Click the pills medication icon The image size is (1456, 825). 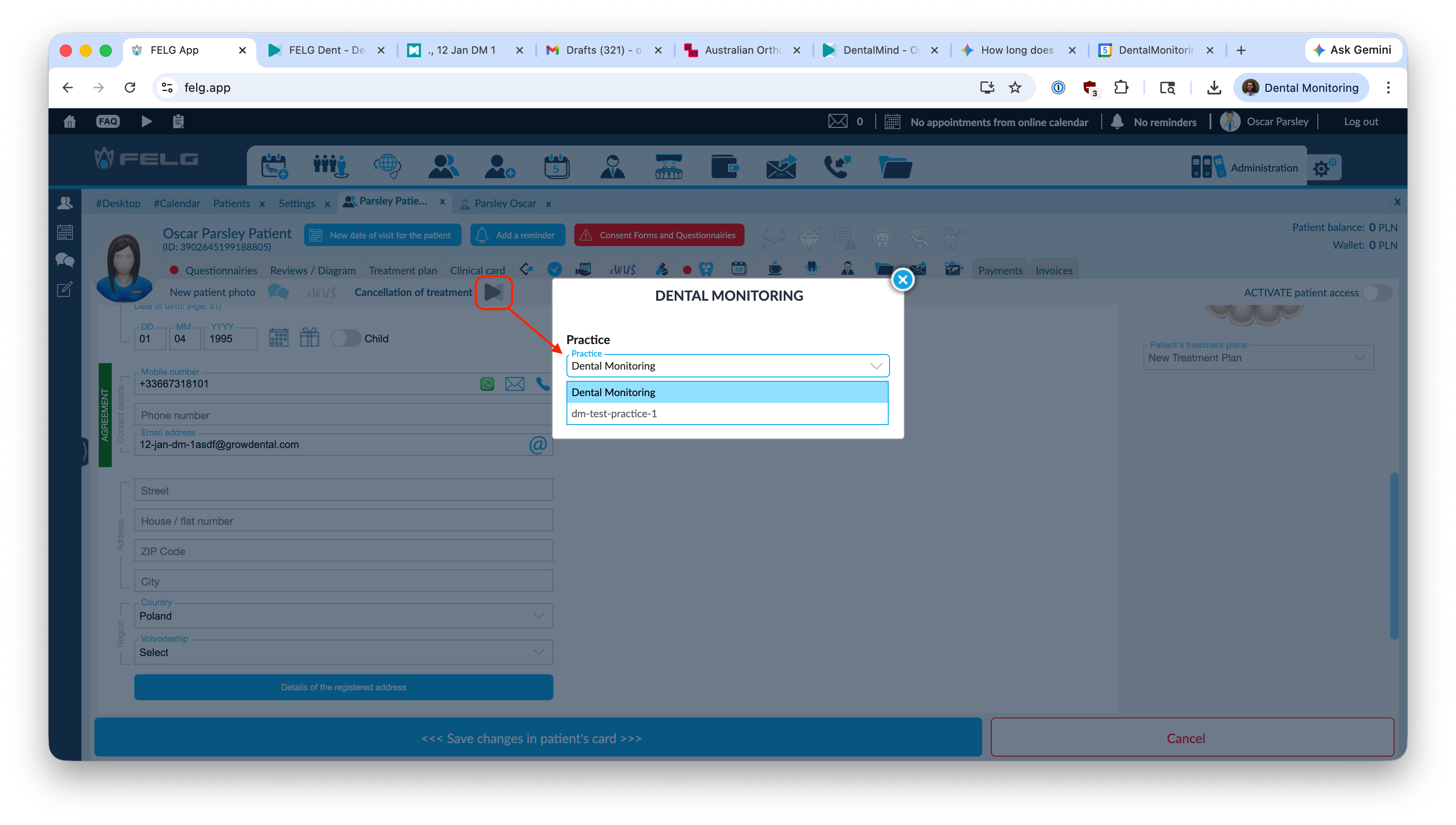point(661,269)
